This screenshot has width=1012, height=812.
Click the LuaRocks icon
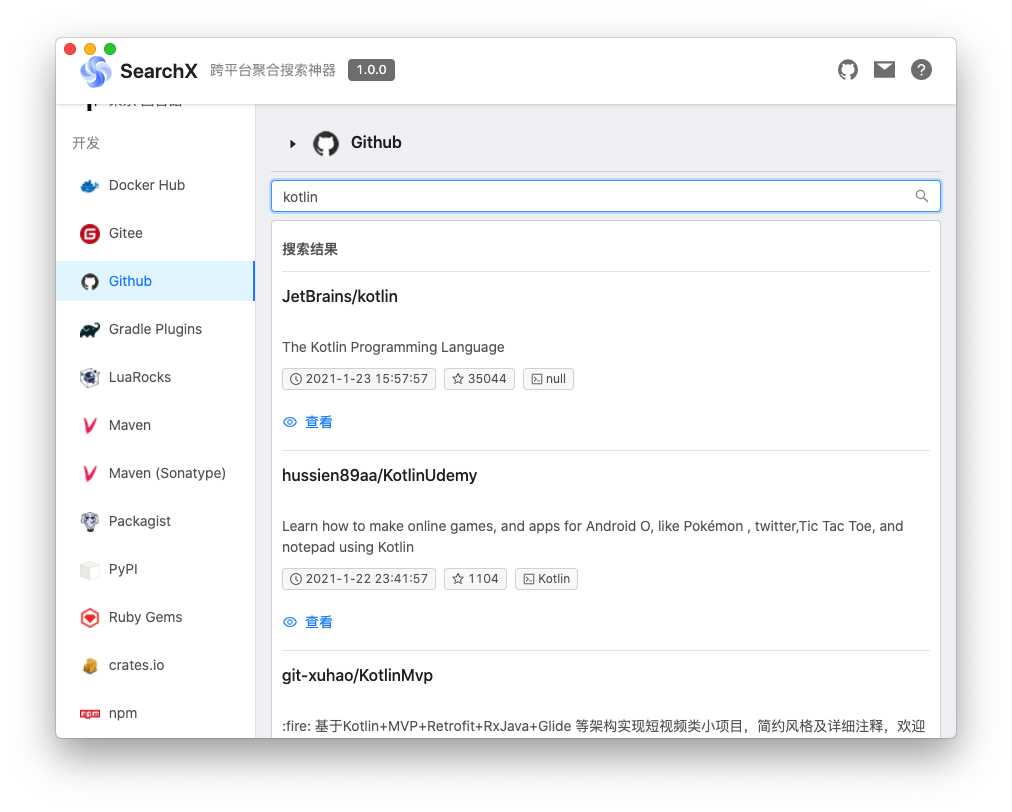pos(90,378)
